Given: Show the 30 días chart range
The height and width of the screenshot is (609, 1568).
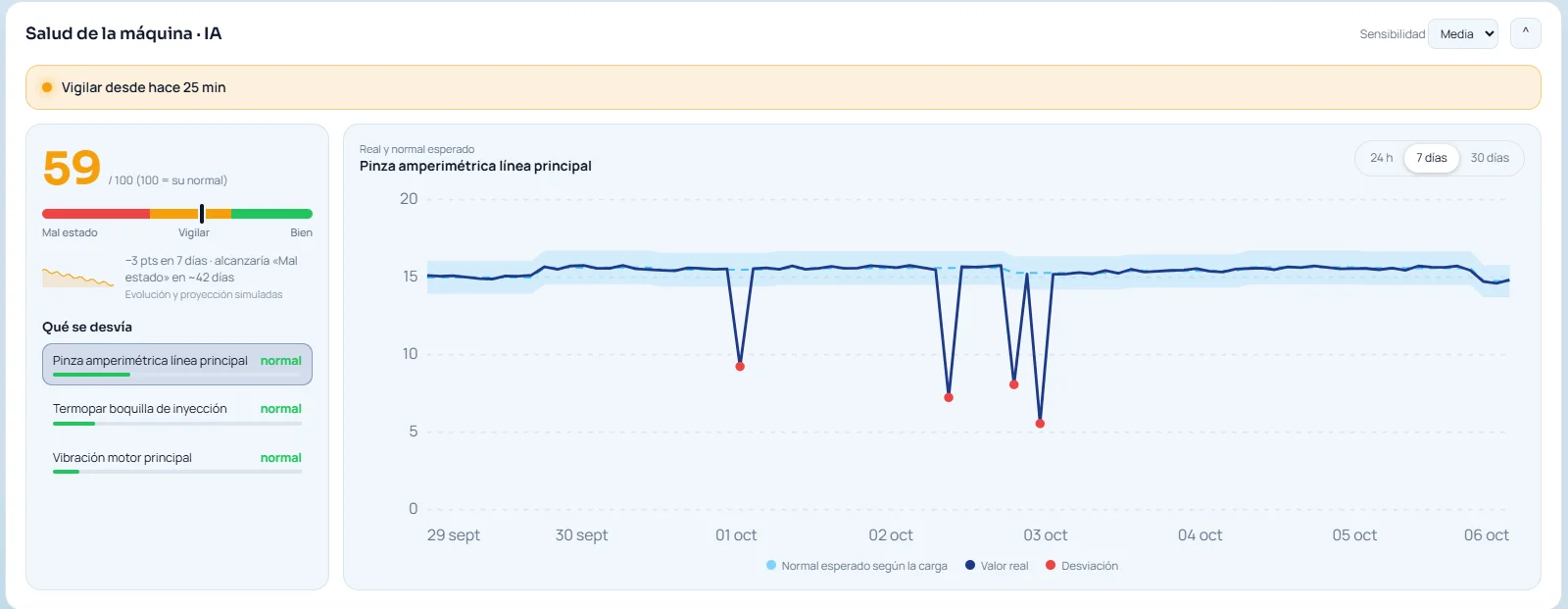Looking at the screenshot, I should pyautogui.click(x=1490, y=158).
